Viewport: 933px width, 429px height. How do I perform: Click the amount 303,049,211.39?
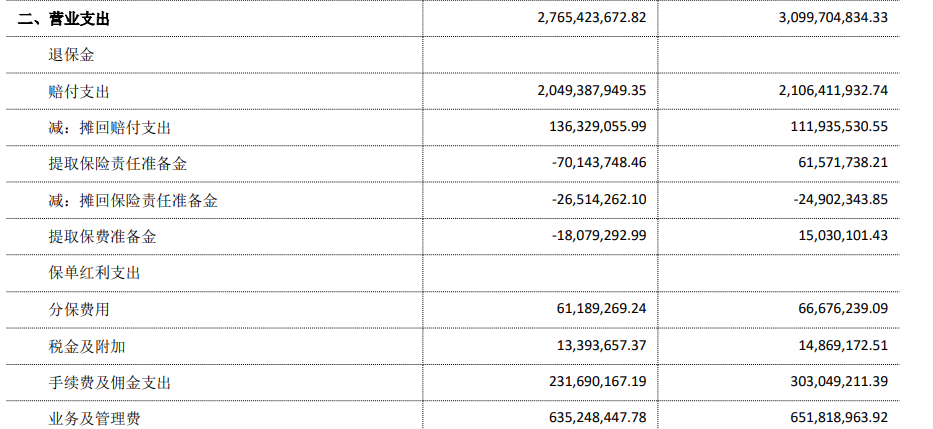tap(840, 381)
